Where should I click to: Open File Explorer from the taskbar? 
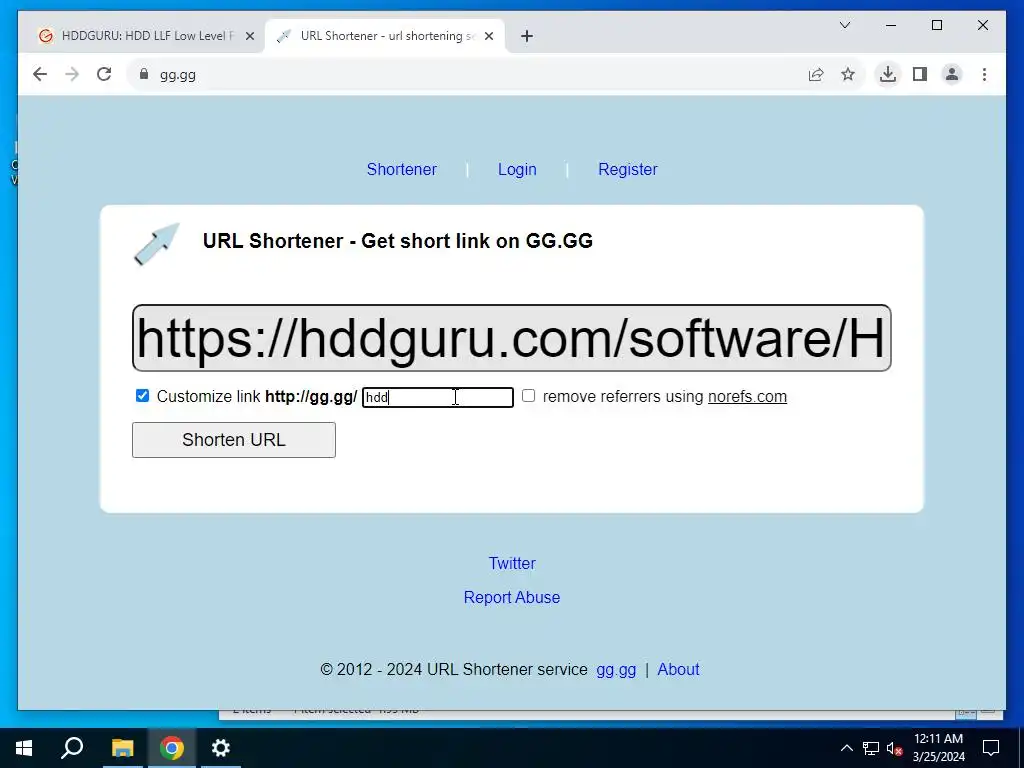pos(122,748)
